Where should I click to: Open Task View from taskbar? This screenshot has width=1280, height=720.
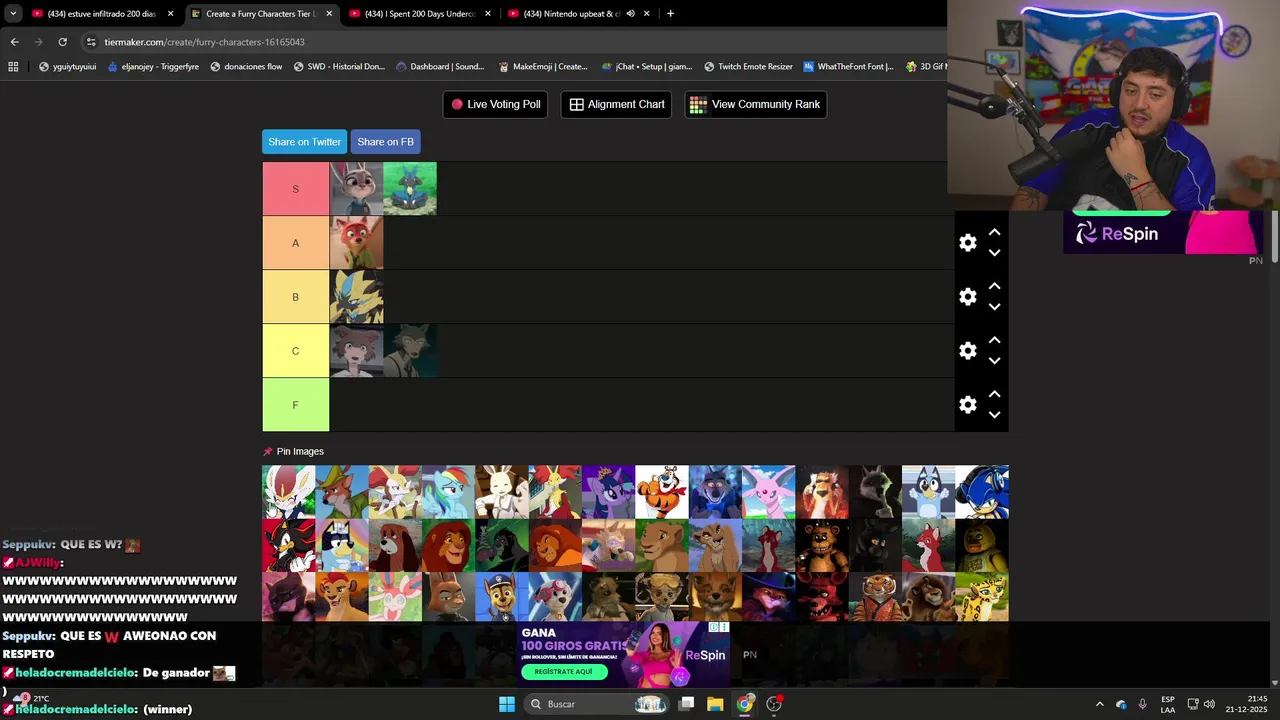[x=686, y=704]
